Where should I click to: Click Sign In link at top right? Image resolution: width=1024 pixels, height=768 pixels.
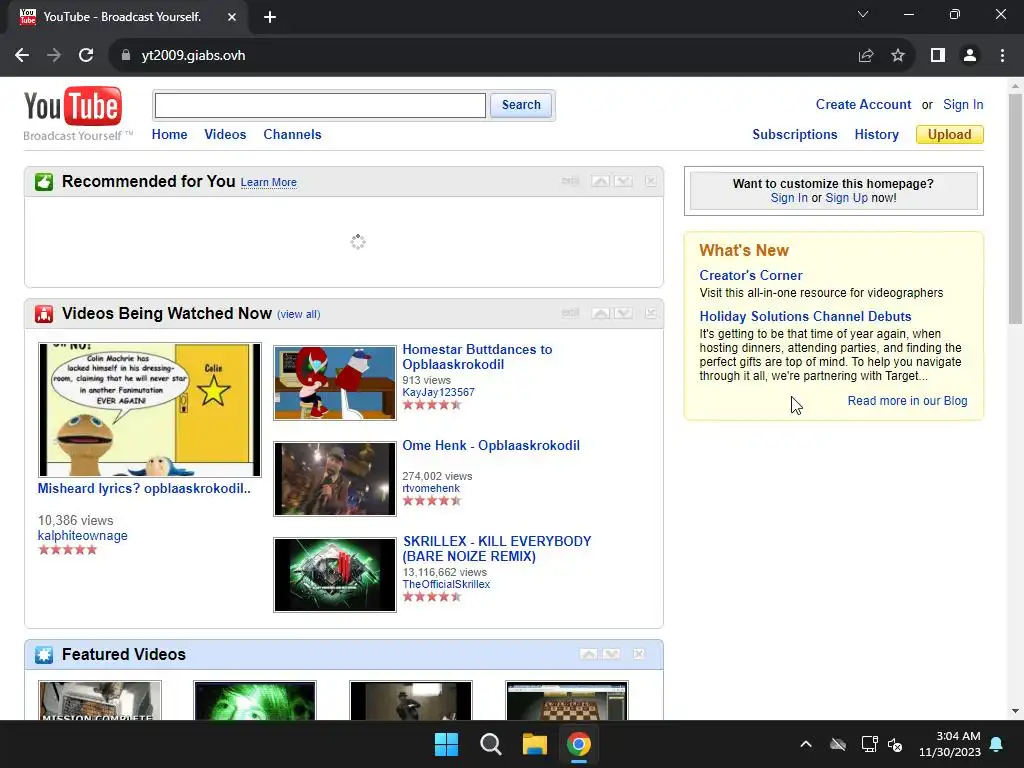963,104
